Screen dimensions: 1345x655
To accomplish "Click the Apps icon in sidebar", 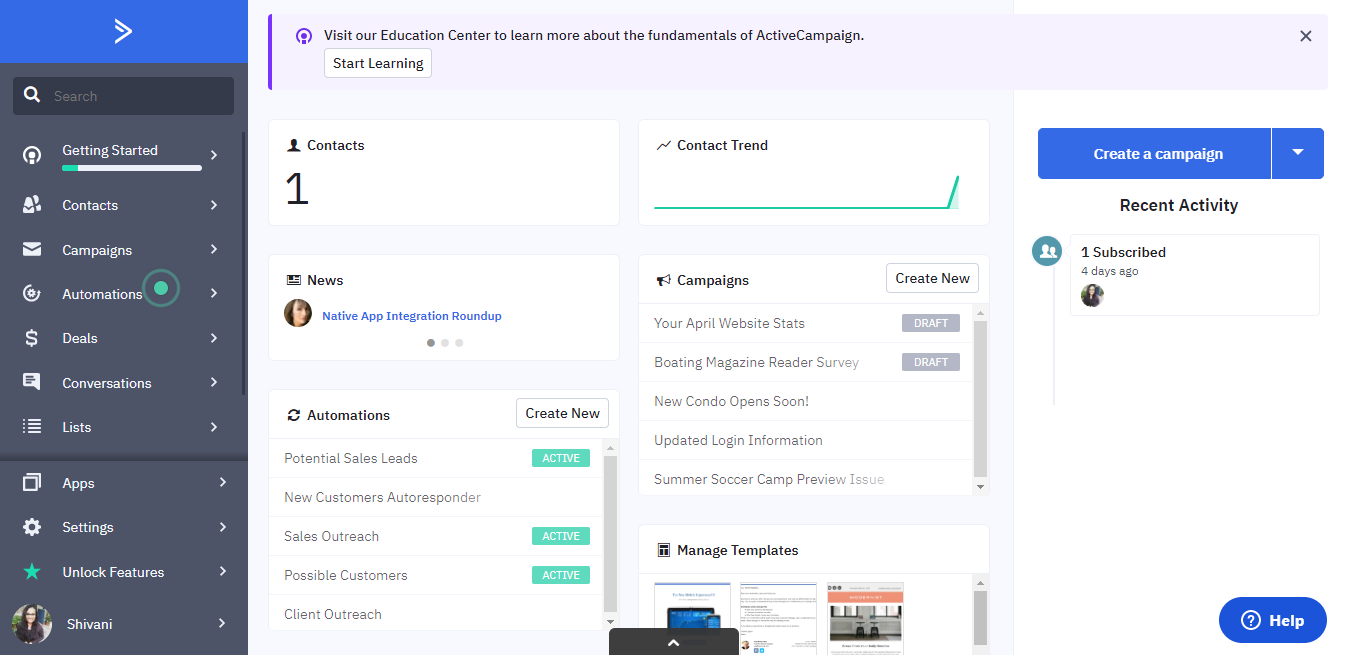I will (x=32, y=483).
